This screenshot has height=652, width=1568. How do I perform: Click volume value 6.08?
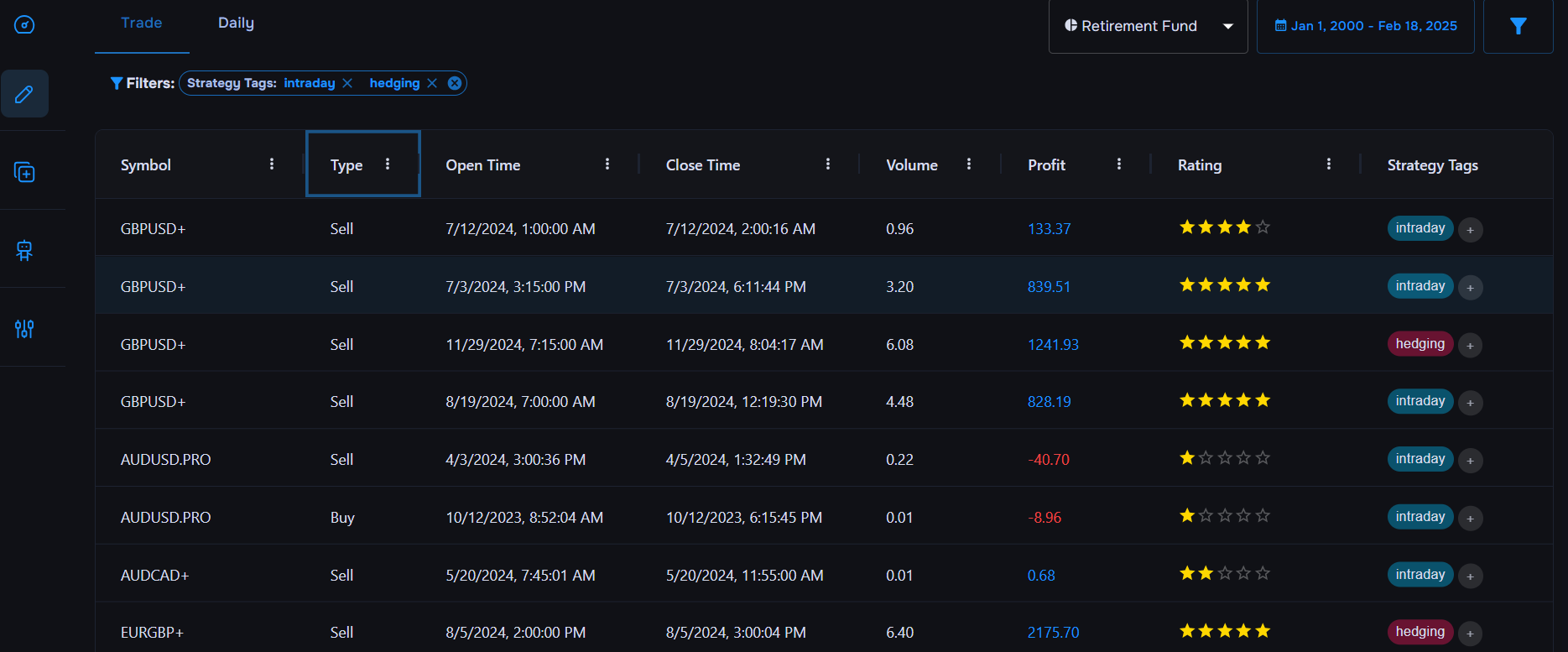click(899, 345)
